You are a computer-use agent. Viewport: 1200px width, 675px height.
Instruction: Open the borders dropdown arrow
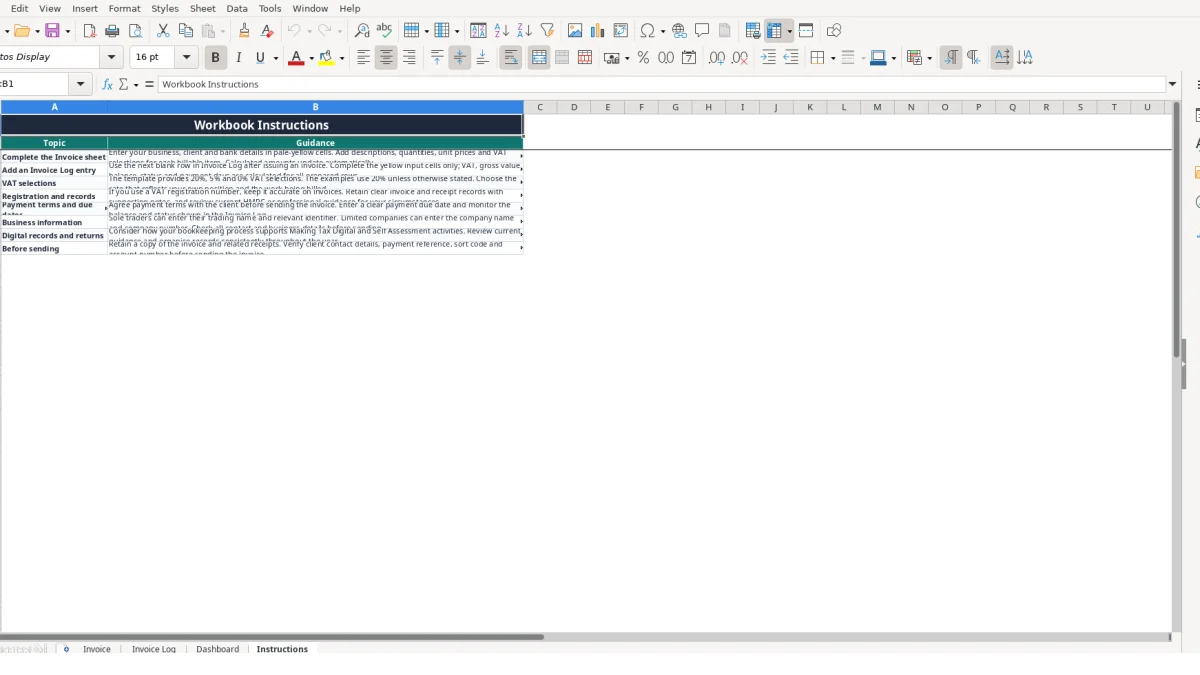(832, 58)
